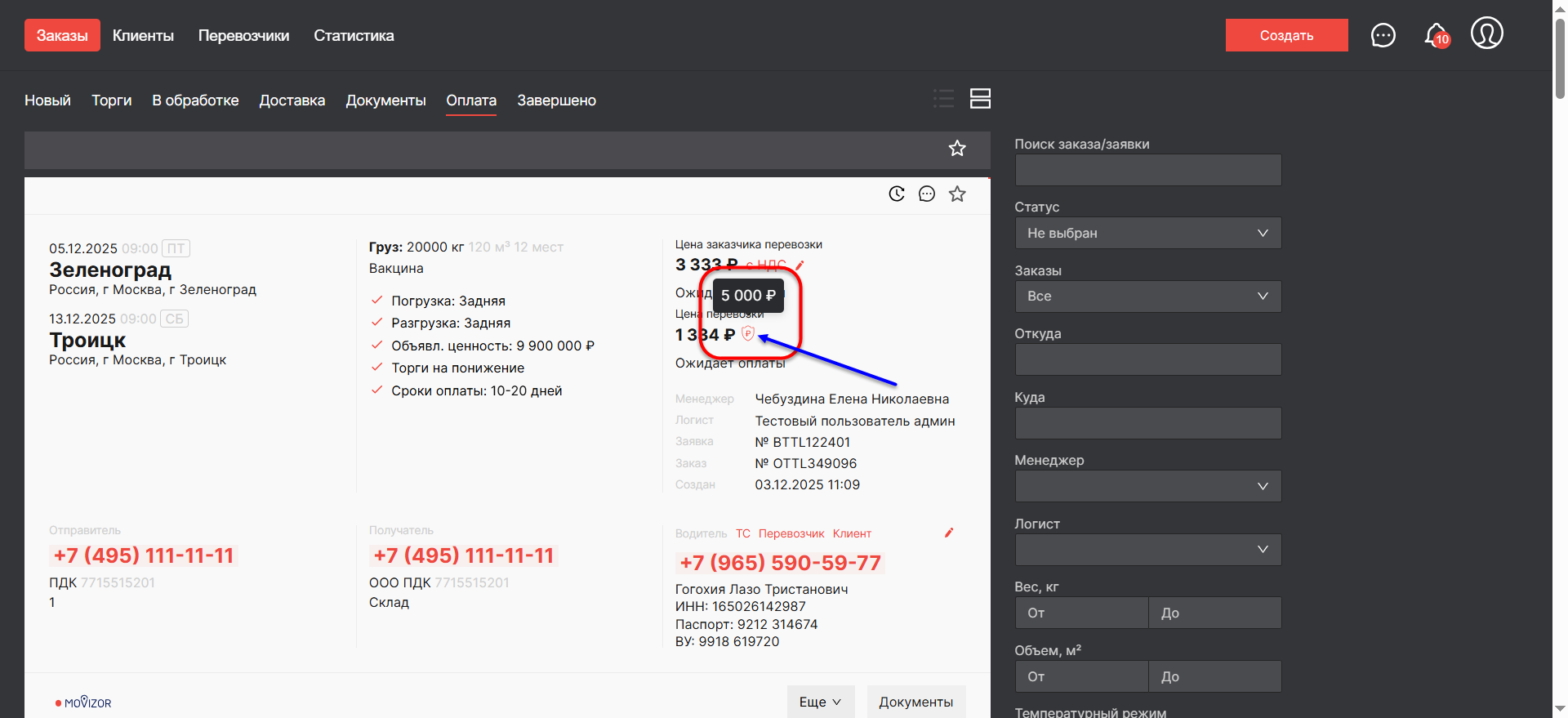Image resolution: width=1568 pixels, height=718 pixels.
Task: Switch to card view layout icon
Action: [980, 99]
